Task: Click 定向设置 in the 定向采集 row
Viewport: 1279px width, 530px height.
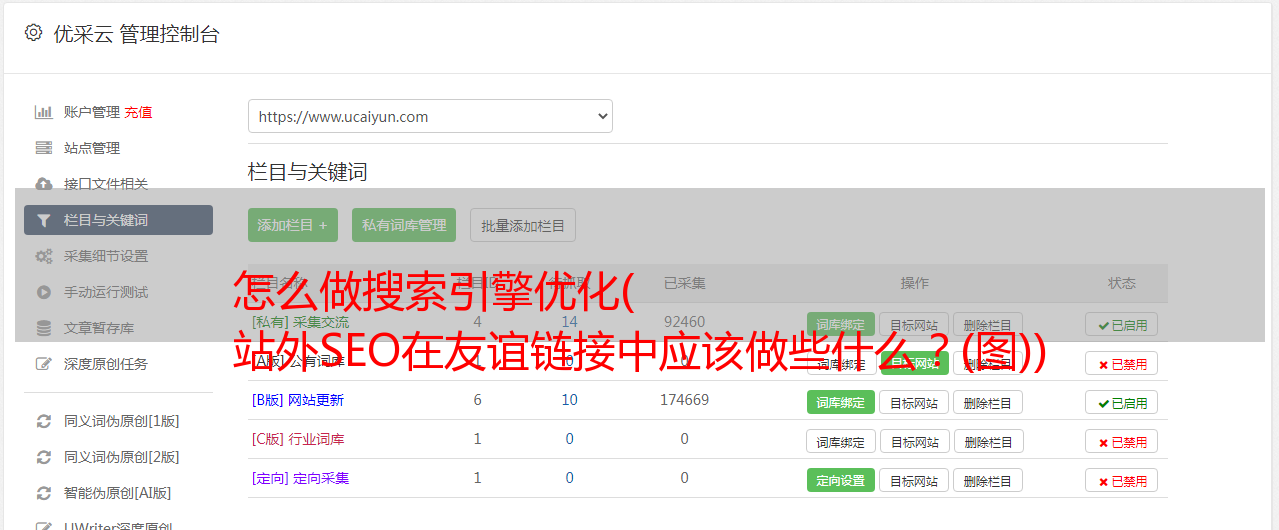Action: [x=841, y=480]
